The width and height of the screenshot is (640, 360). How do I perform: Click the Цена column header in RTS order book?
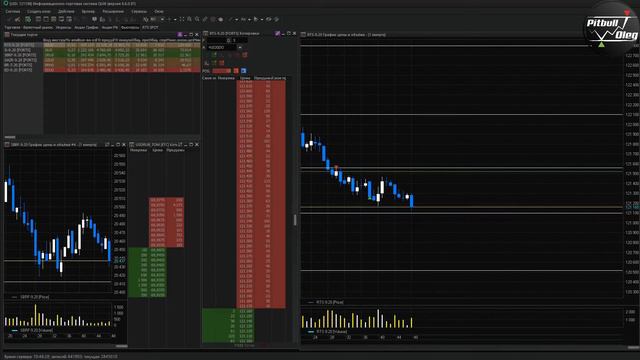pyautogui.click(x=245, y=78)
